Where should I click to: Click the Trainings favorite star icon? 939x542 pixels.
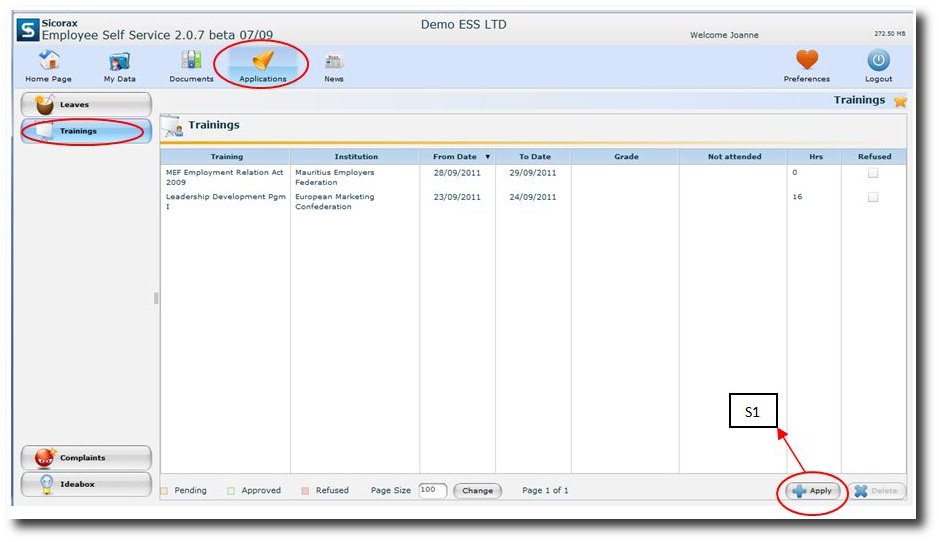(x=900, y=101)
